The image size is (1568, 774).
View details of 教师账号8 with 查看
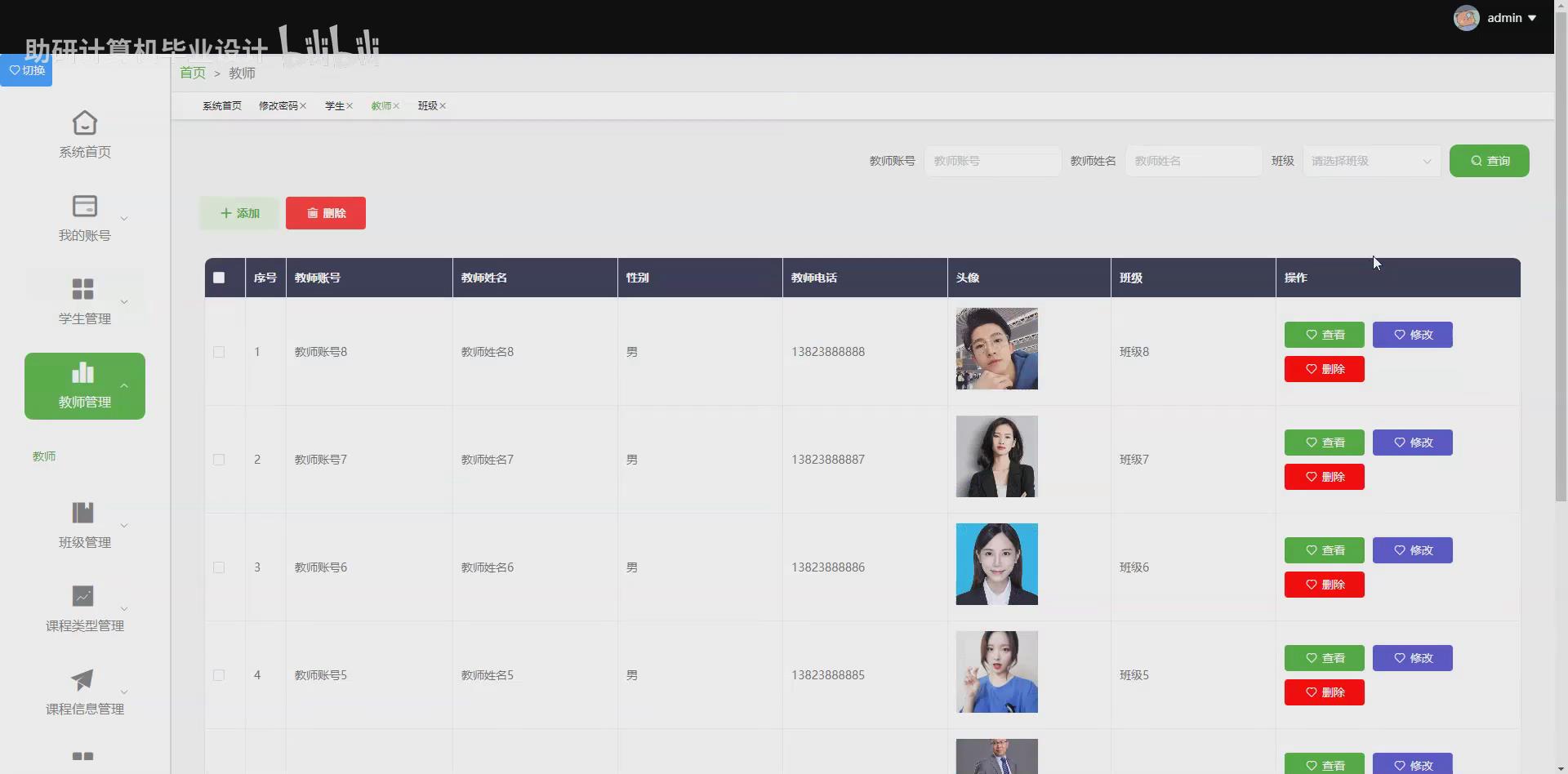point(1325,335)
